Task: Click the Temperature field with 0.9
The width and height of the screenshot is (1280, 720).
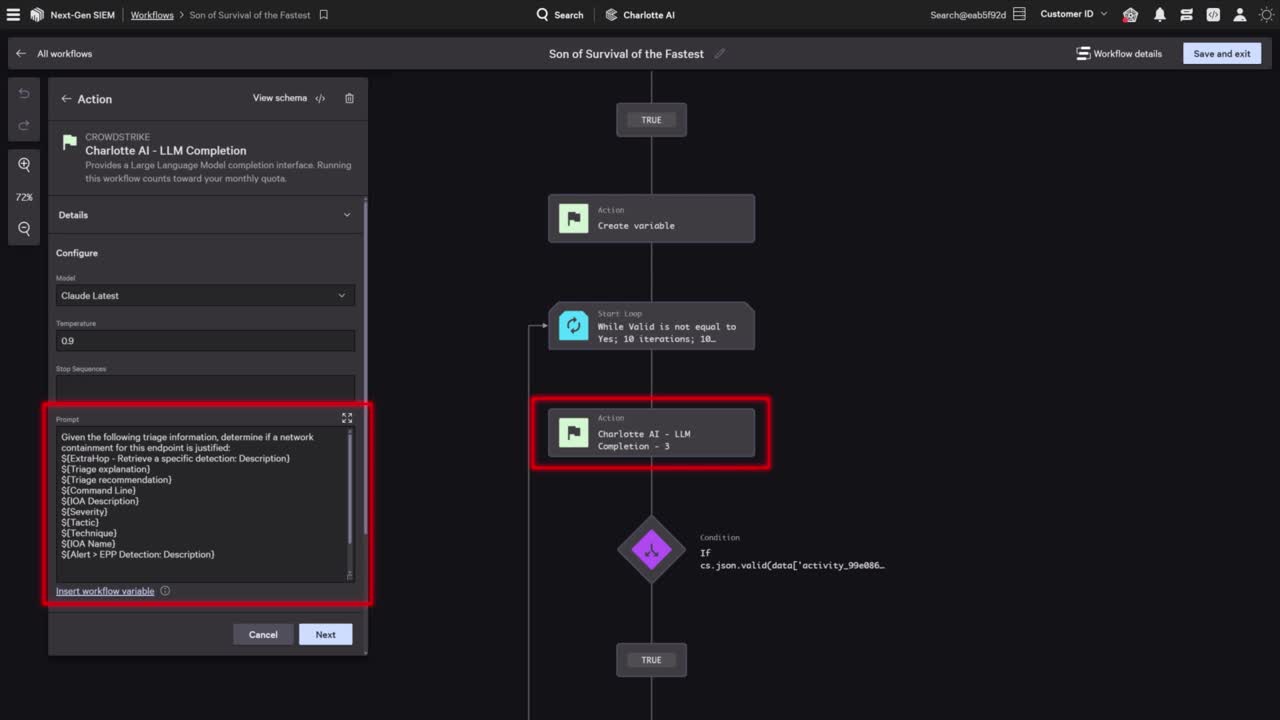Action: point(205,341)
